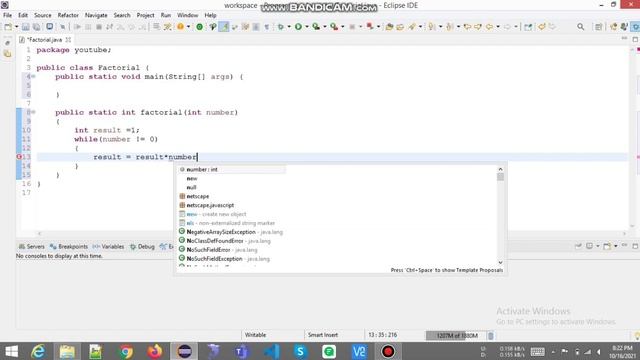
Task: Switch to the Variables view tab
Action: pos(109,247)
